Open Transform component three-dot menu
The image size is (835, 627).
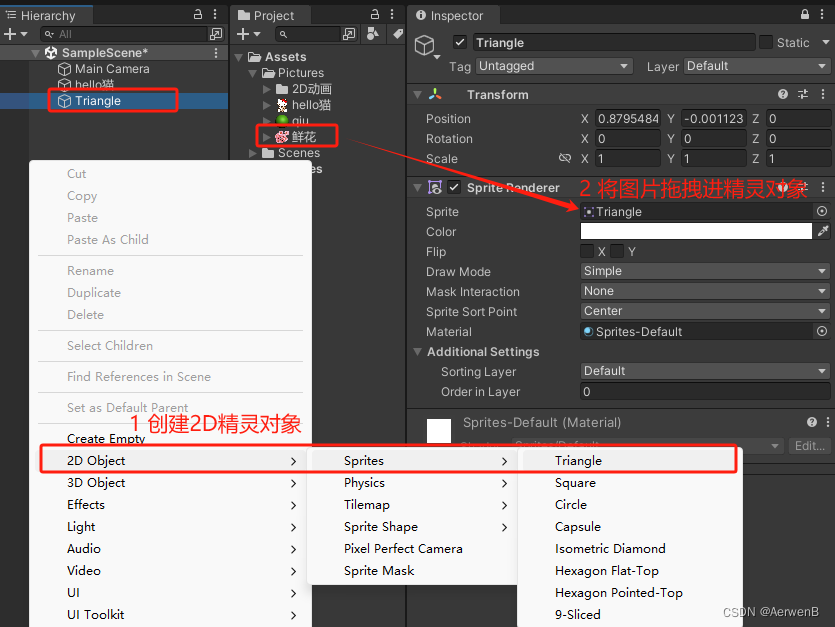[x=823, y=94]
